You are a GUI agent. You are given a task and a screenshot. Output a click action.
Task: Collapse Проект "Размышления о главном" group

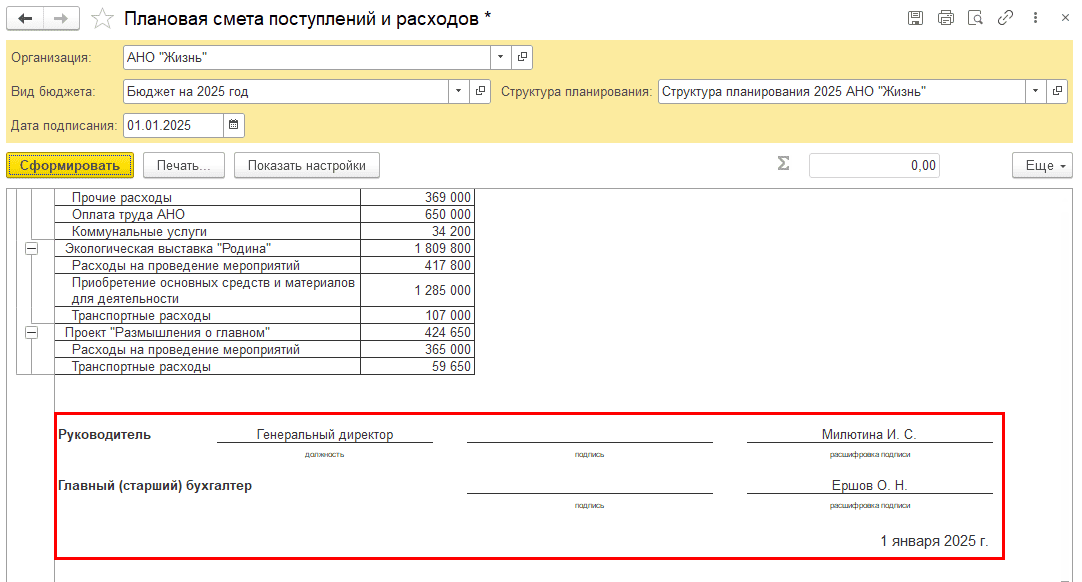pos(31,332)
